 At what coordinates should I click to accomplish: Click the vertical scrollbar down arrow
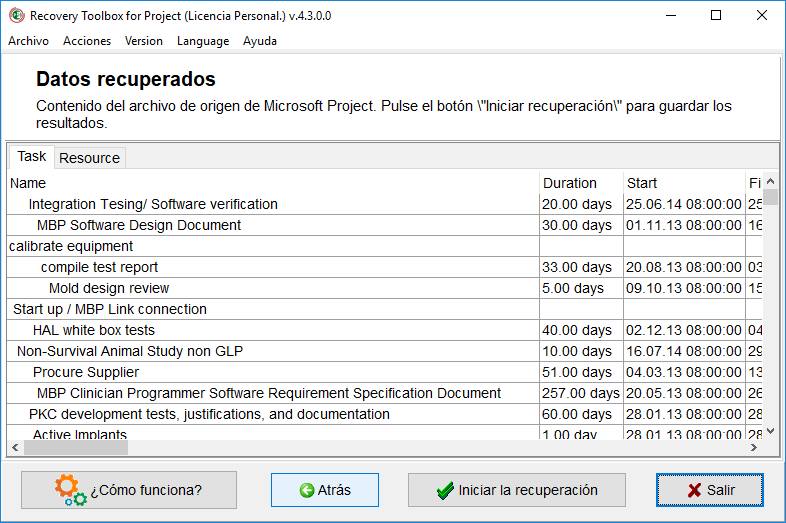click(770, 431)
